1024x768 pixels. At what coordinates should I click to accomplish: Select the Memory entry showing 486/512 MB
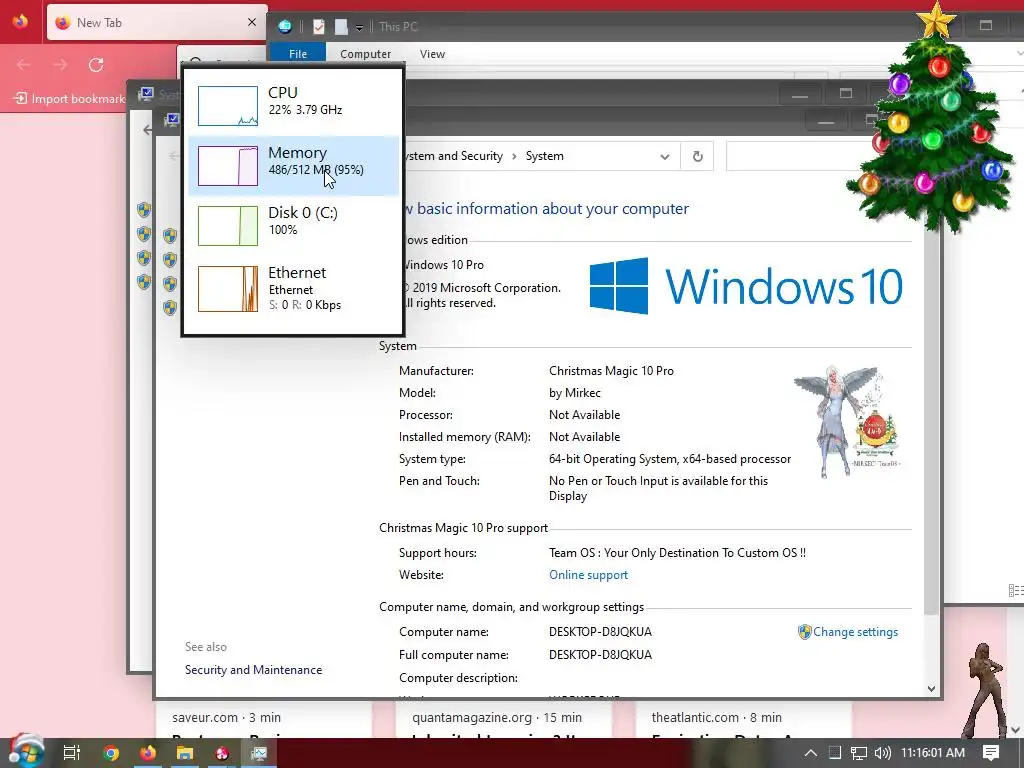click(x=293, y=165)
